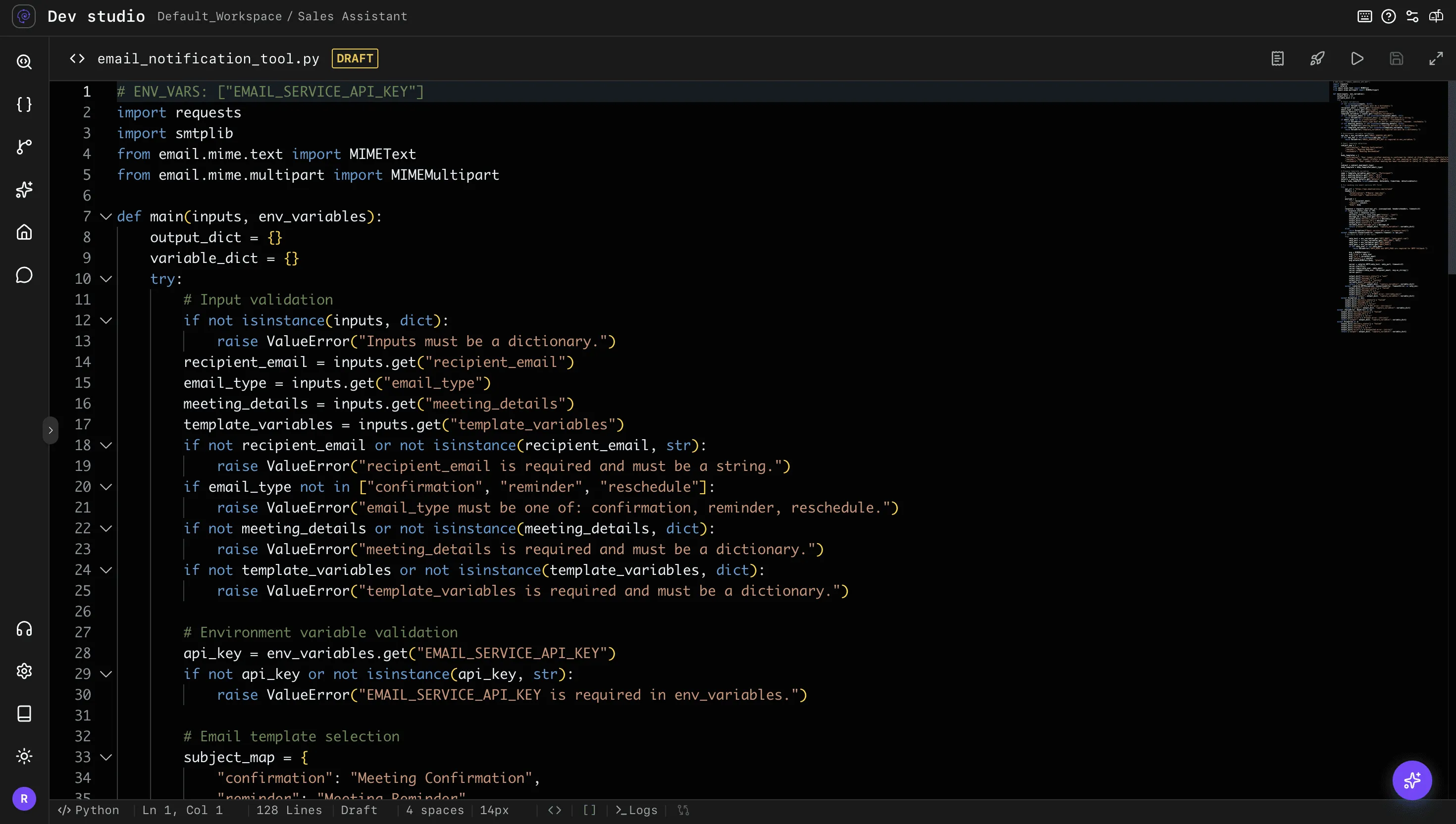The image size is (1456, 824).
Task: Collapse the fold chevron at line 18
Action: click(x=106, y=445)
